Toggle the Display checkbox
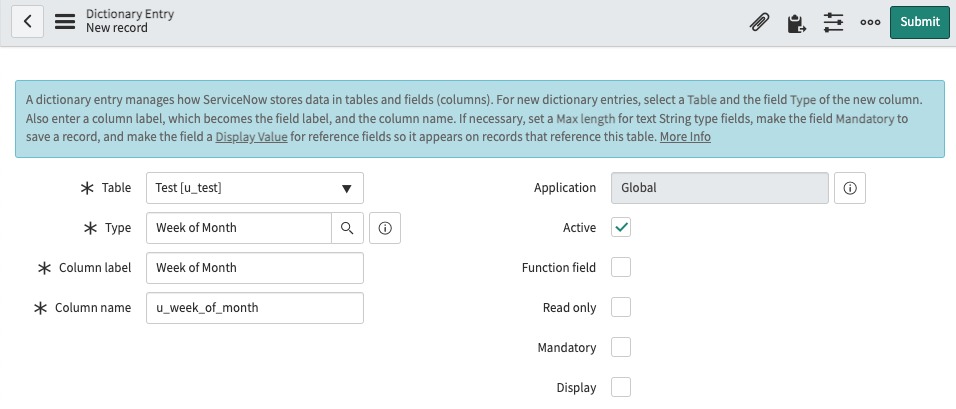956x409 pixels. pyautogui.click(x=621, y=387)
